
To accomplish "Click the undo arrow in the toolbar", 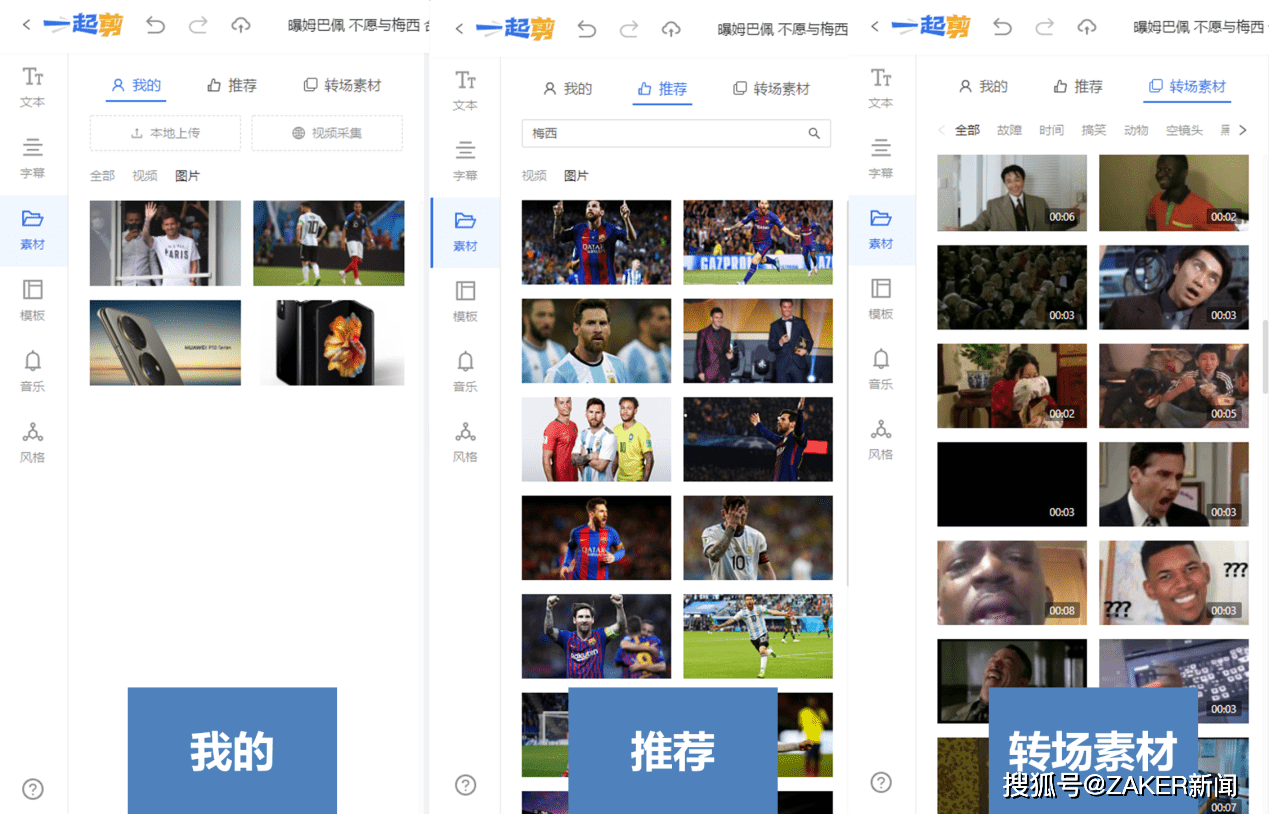I will coord(156,27).
